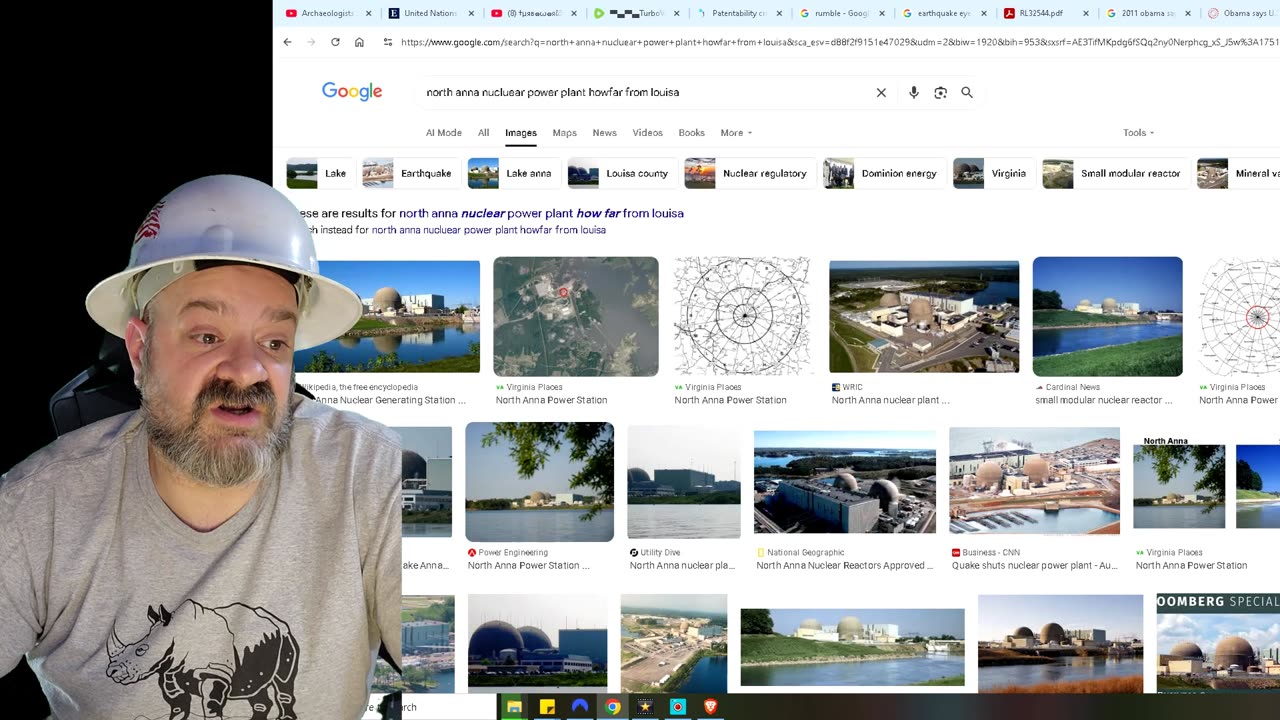Image resolution: width=1280 pixels, height=720 pixels.
Task: Click the Google logo
Action: 352,92
